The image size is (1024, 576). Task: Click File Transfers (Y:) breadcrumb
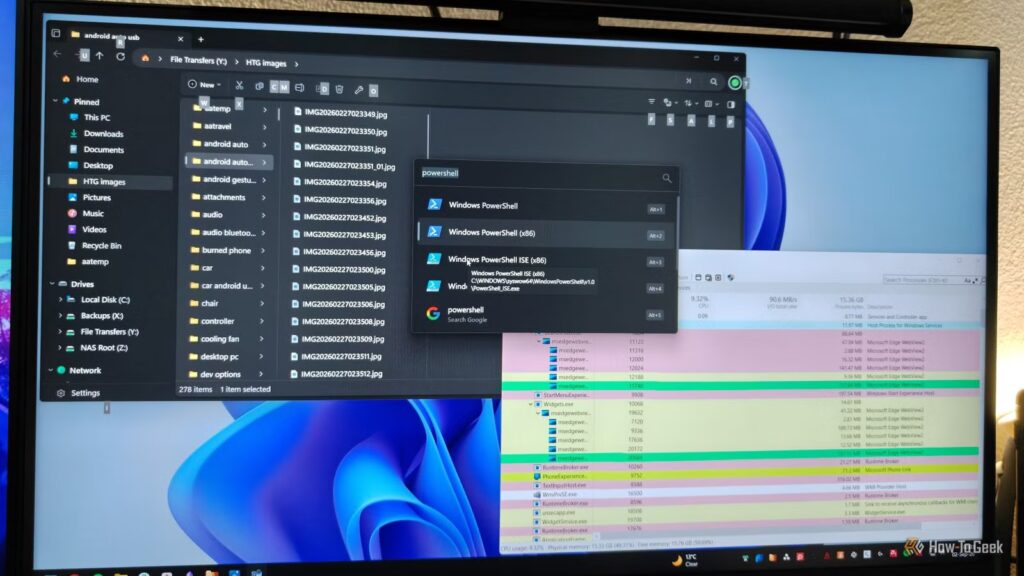[x=199, y=61]
